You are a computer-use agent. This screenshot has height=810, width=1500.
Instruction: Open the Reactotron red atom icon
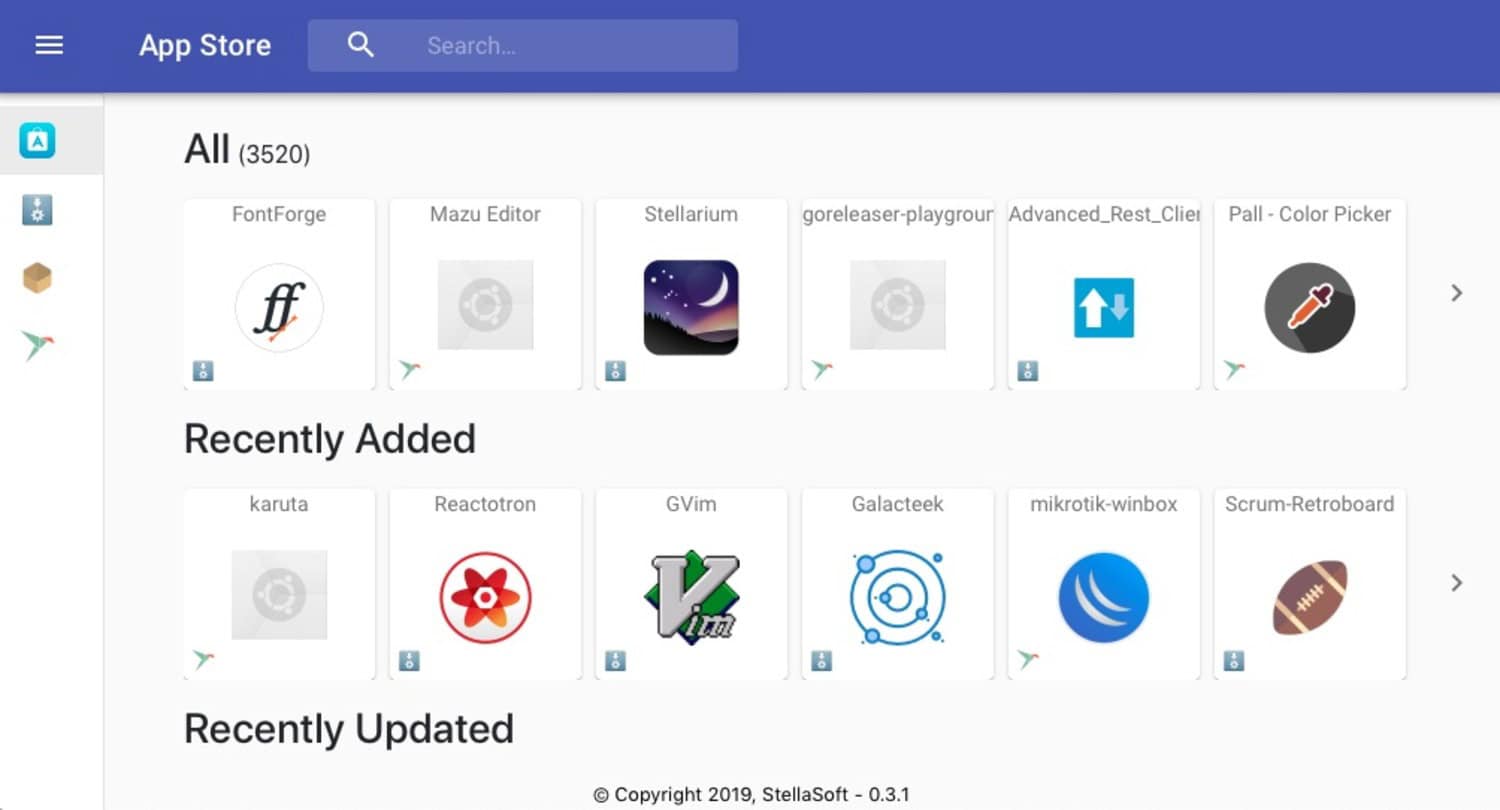click(485, 598)
